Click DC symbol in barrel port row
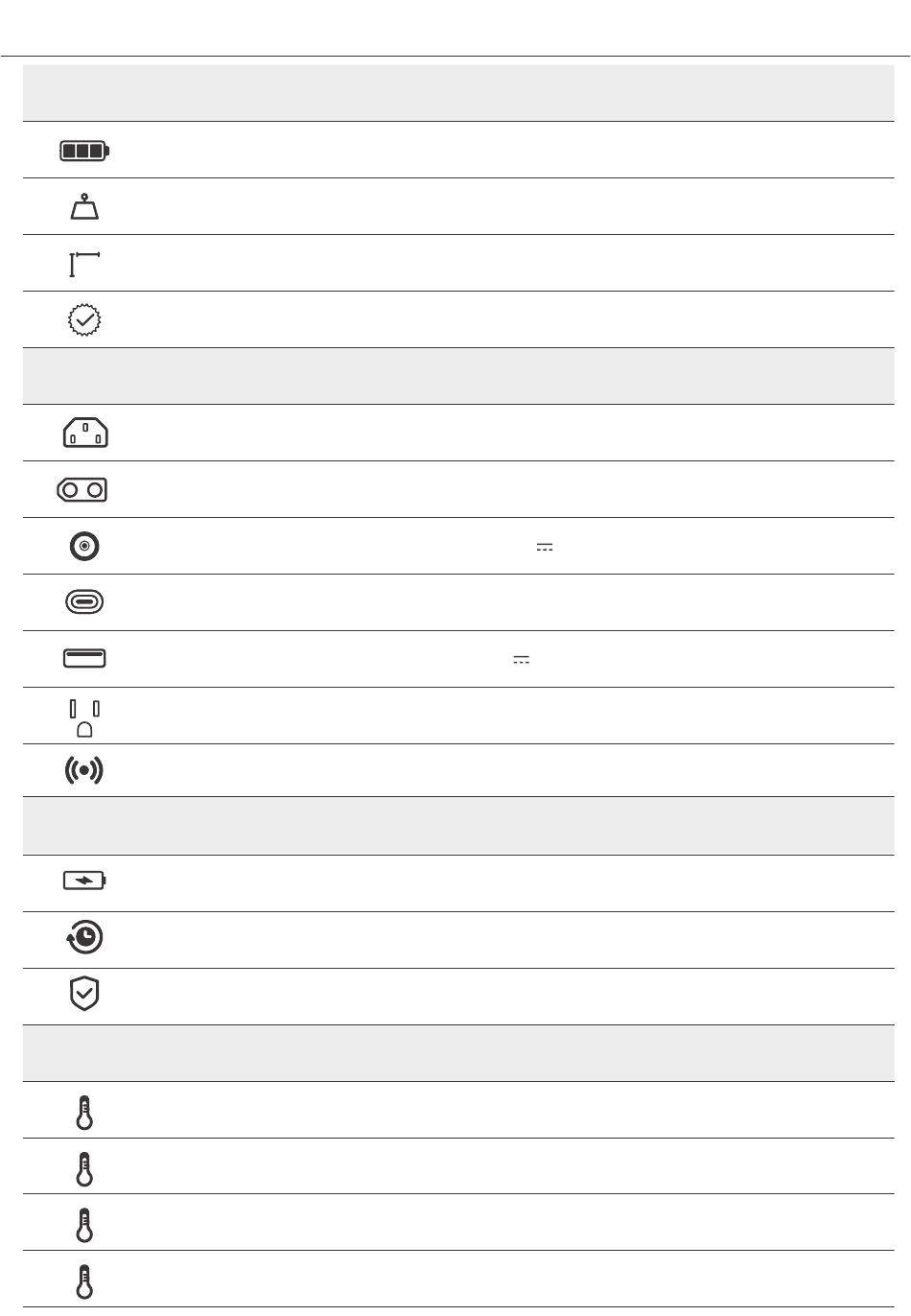This screenshot has width=911, height=1316. coord(546,547)
